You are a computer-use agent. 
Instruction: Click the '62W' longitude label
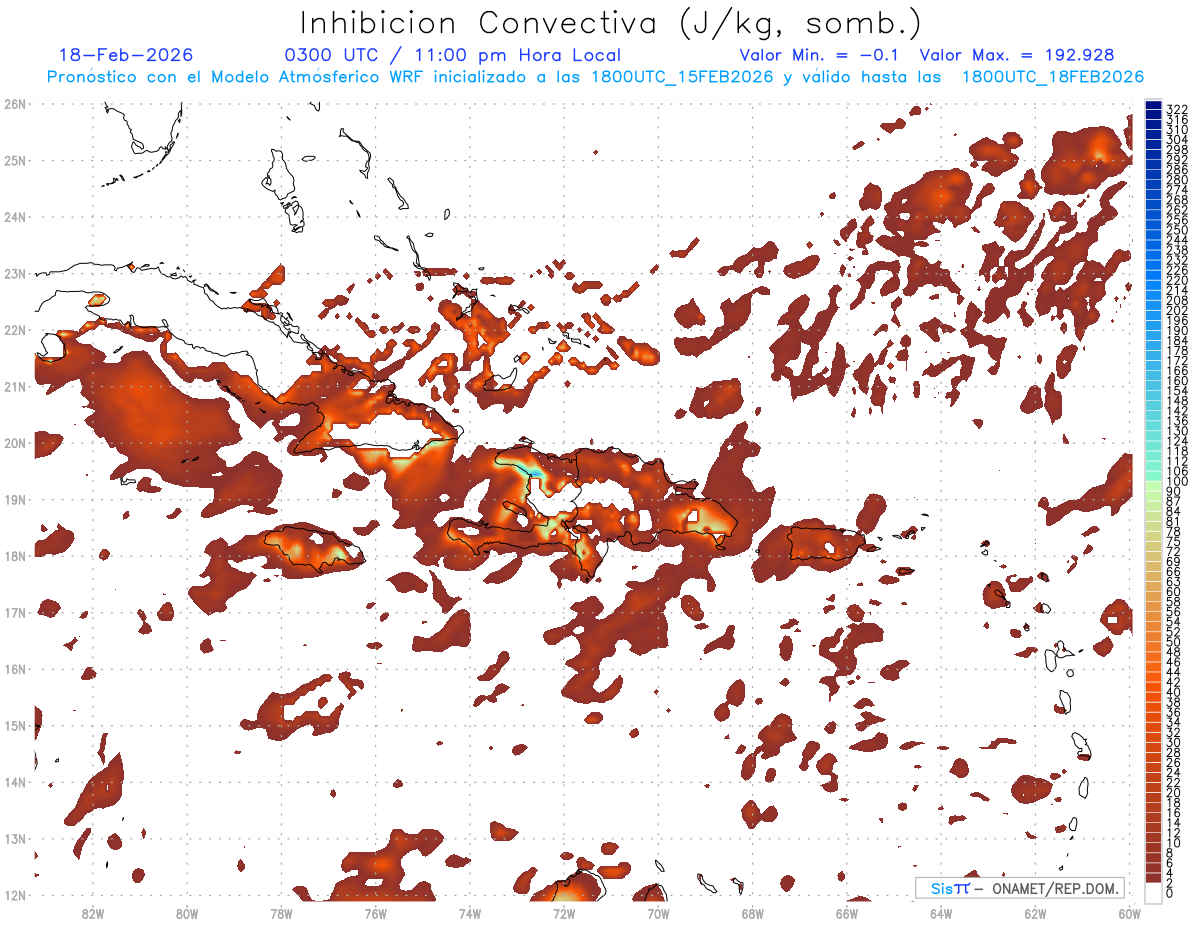[1035, 913]
